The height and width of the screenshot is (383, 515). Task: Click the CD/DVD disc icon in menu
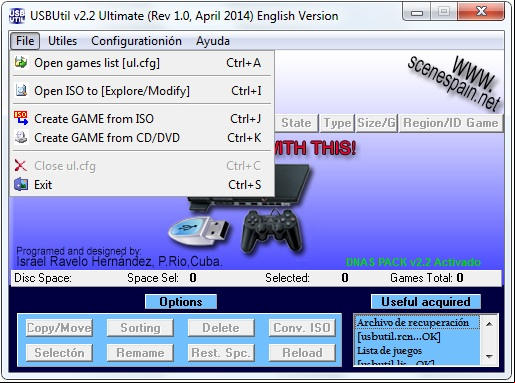point(21,137)
